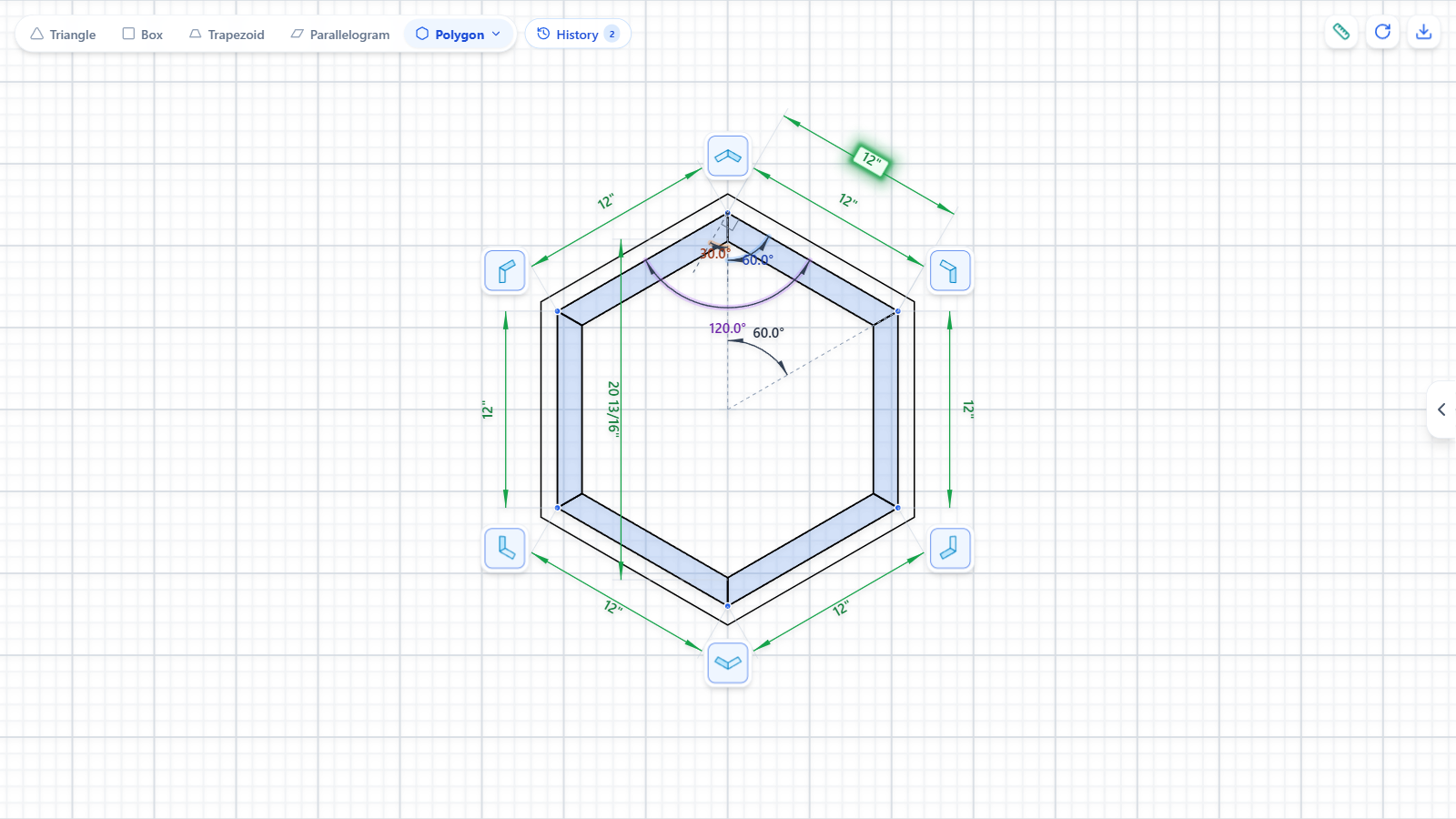Viewport: 1456px width, 819px height.
Task: Click the purple 120.0° angle label
Action: (x=727, y=329)
